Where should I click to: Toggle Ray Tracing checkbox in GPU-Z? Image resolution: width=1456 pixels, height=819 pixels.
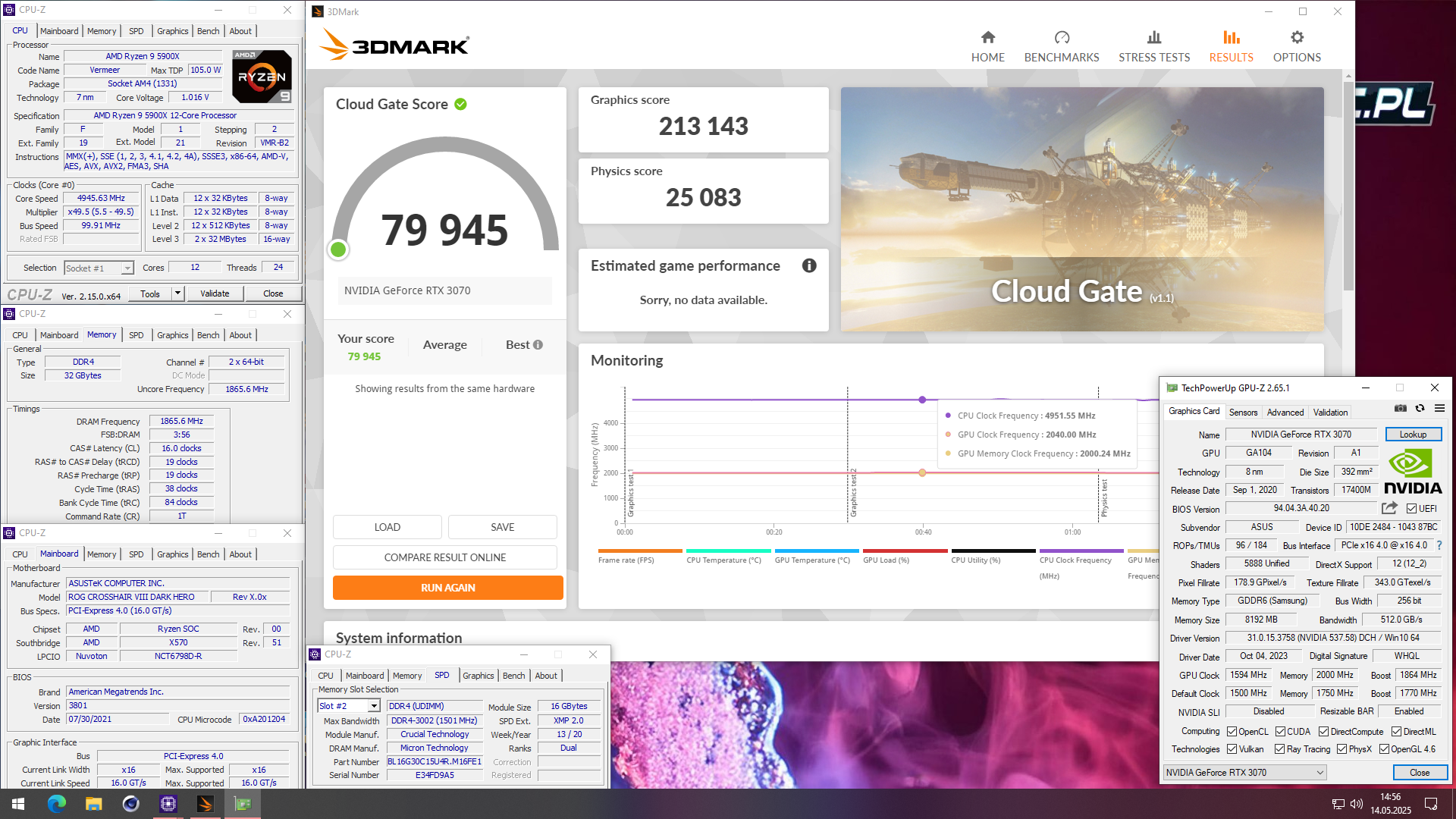click(1279, 749)
